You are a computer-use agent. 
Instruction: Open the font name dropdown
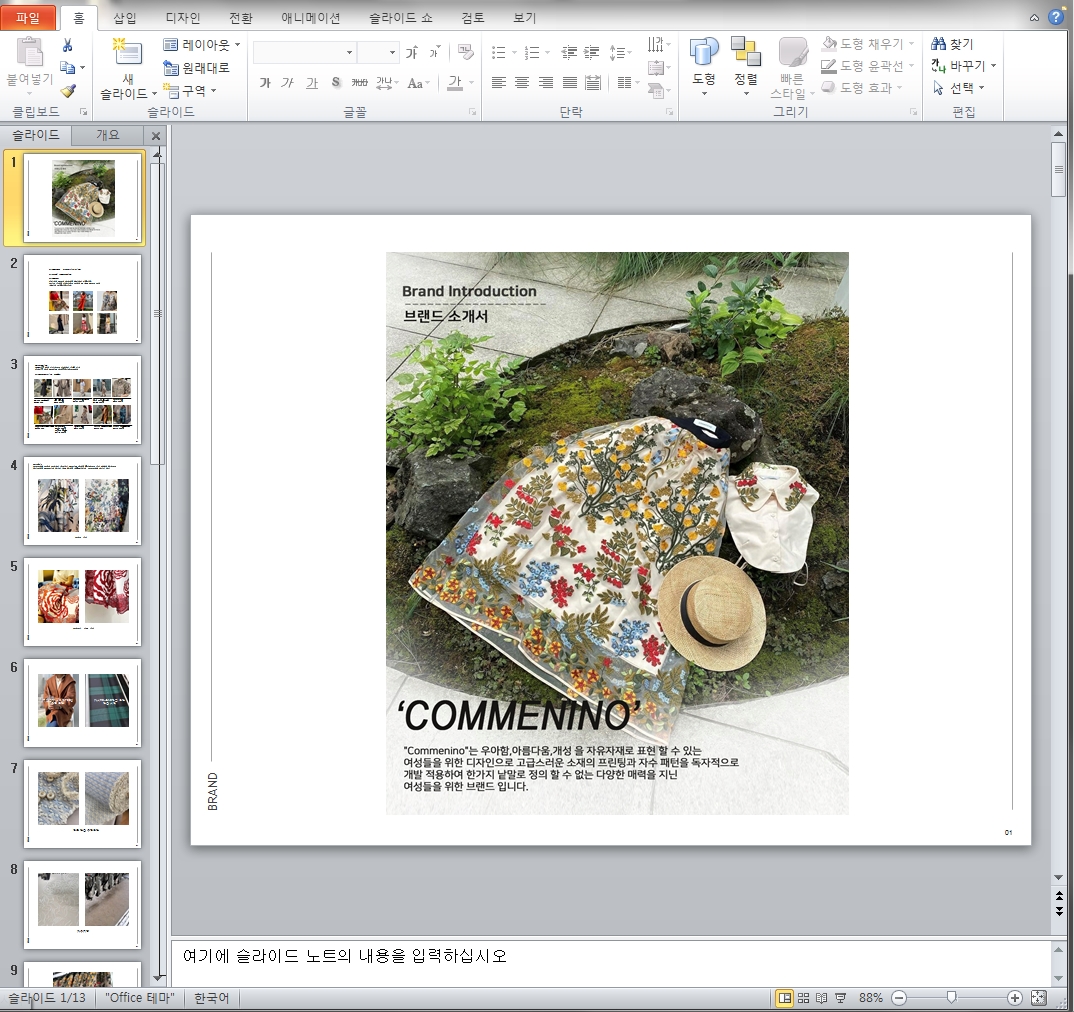coord(349,53)
